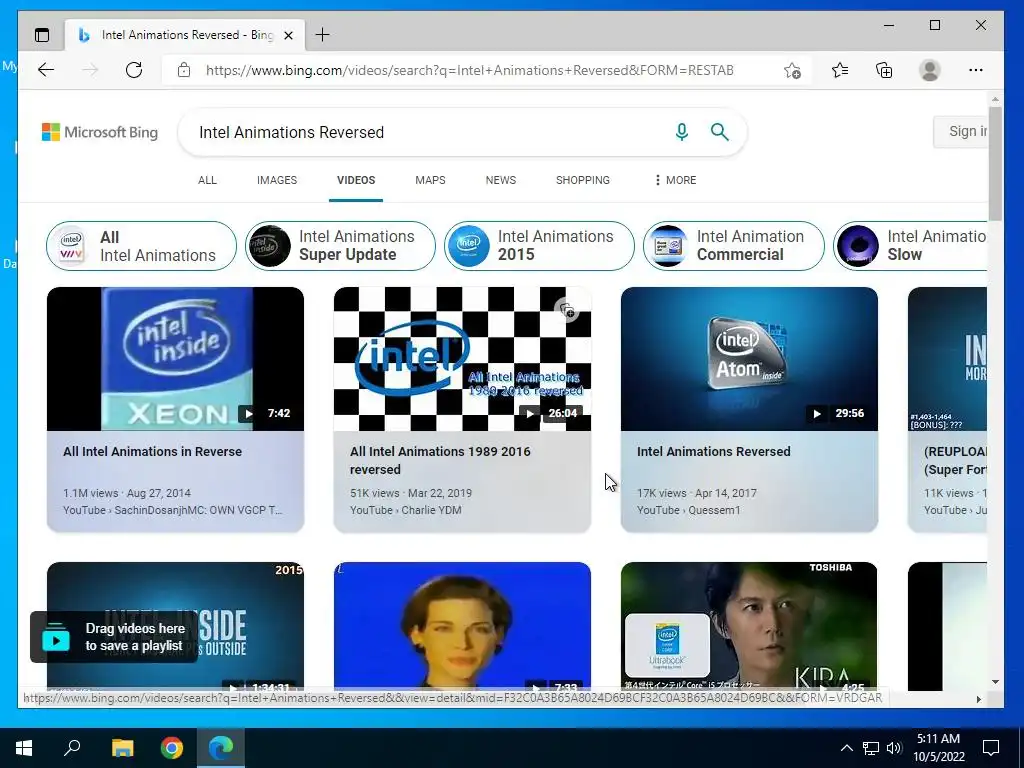
Task: Click the Microsoft Edge taskbar icon
Action: tap(221, 748)
